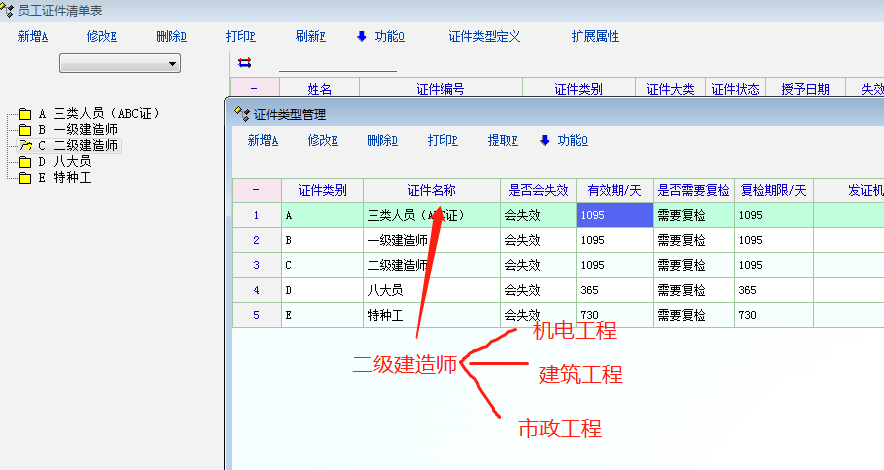Click the highlighted 1095 有效期 cell
Image resolution: width=884 pixels, height=470 pixels.
point(614,215)
